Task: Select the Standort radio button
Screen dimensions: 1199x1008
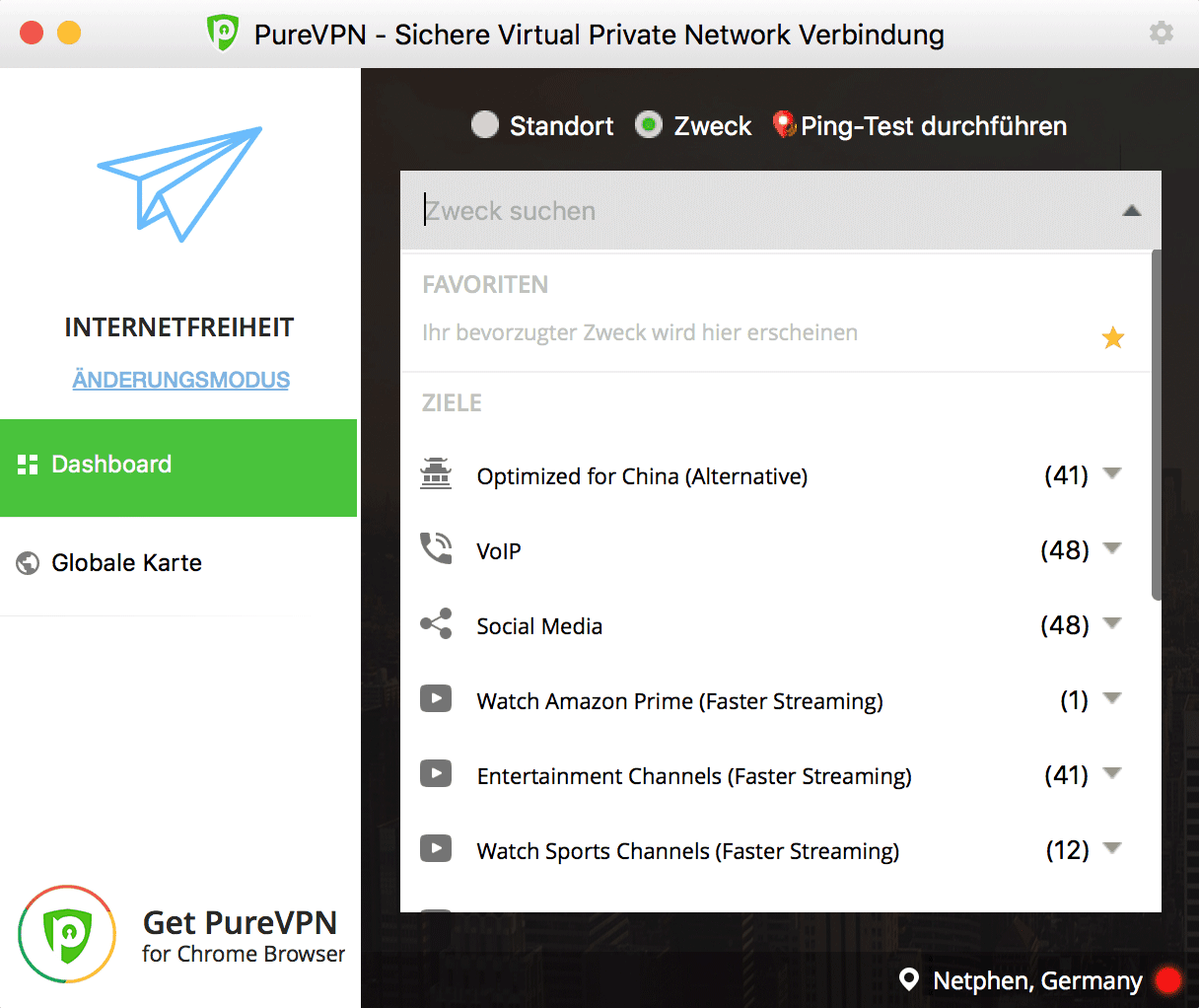Action: pos(485,124)
